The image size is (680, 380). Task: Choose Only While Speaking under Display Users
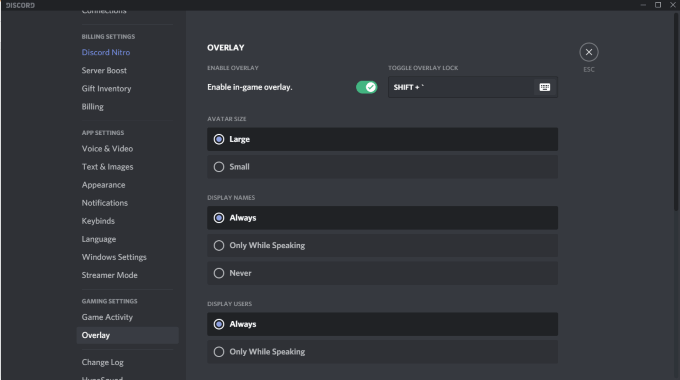[382, 352]
